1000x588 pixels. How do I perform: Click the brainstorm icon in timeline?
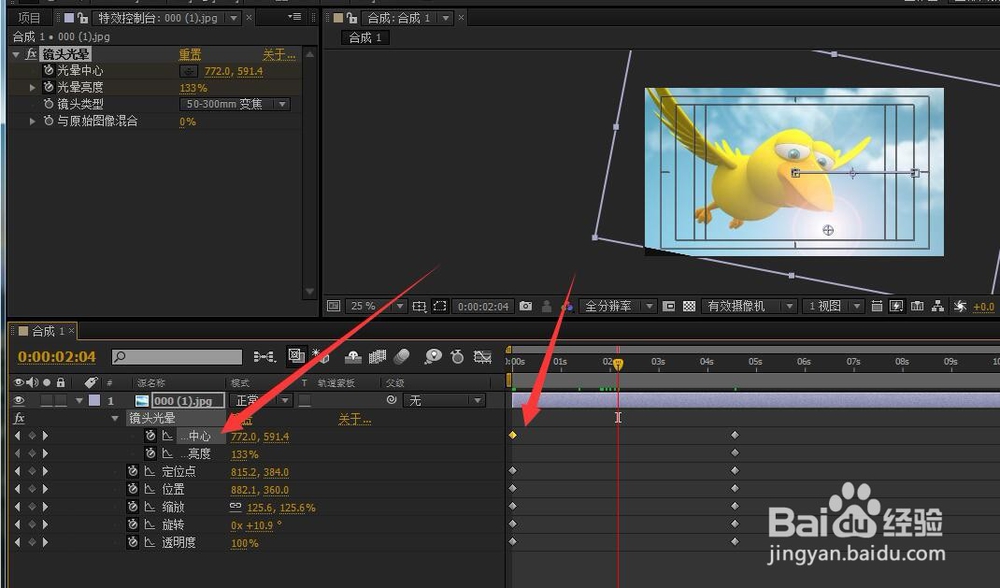pyautogui.click(x=433, y=356)
